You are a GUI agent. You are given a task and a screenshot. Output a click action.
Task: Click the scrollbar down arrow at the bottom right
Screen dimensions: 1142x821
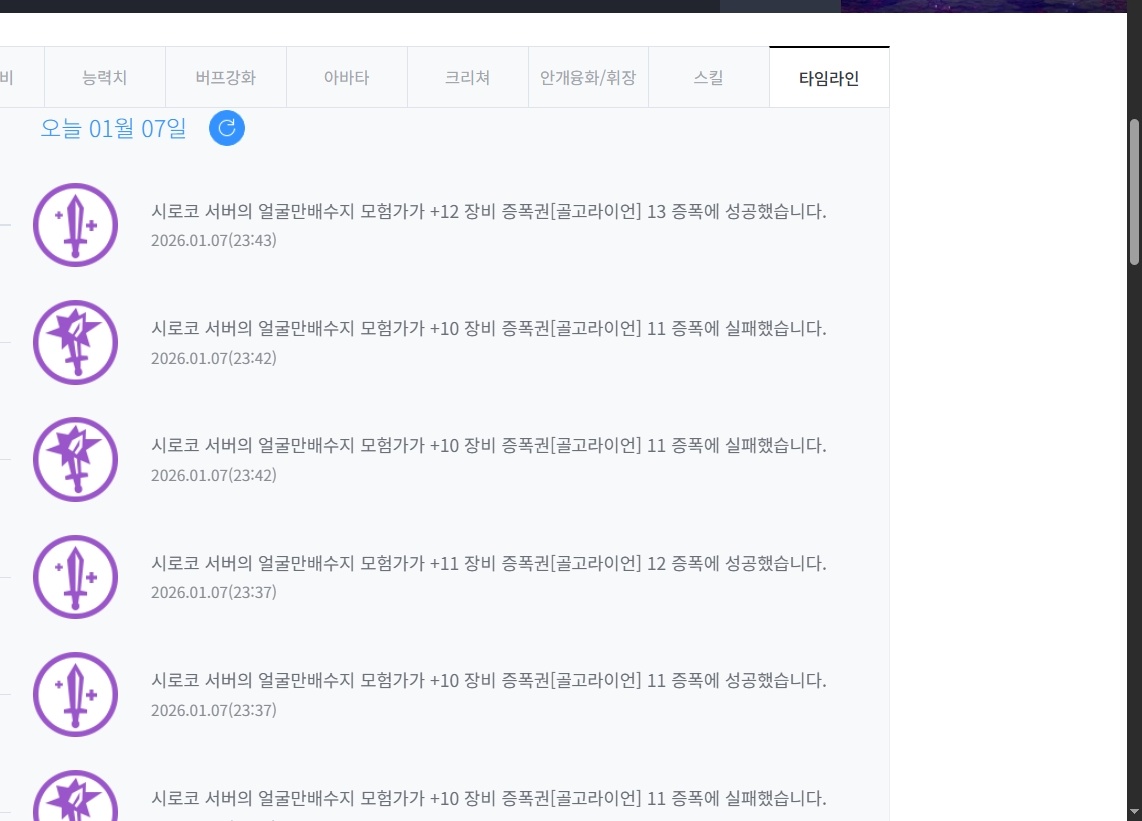(x=1134, y=810)
